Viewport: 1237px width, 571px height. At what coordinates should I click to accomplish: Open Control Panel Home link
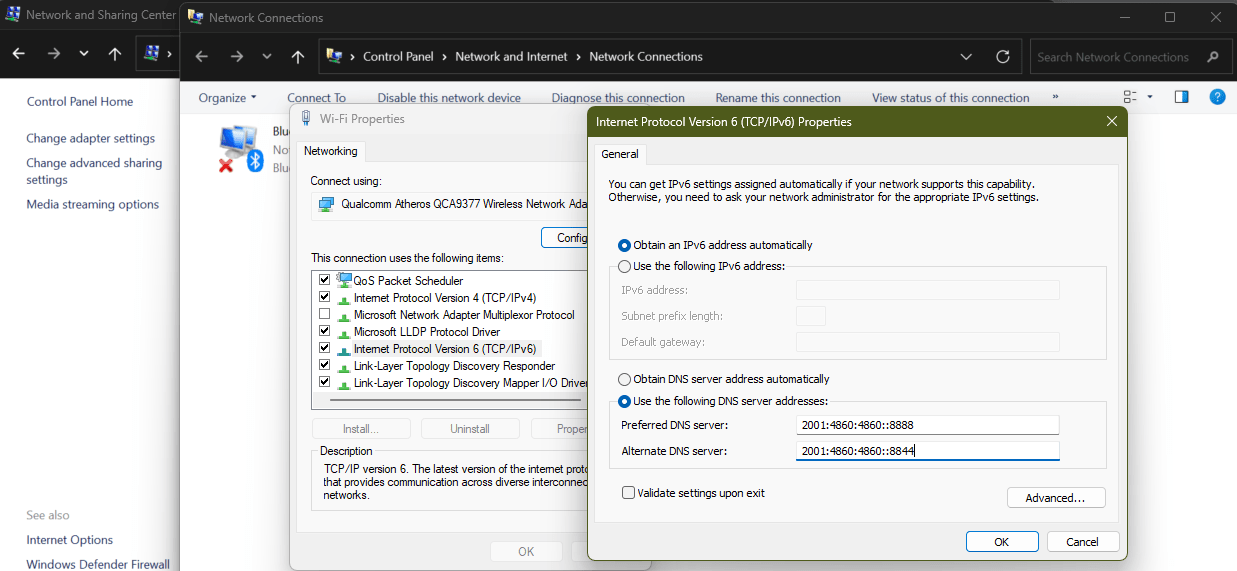point(80,102)
